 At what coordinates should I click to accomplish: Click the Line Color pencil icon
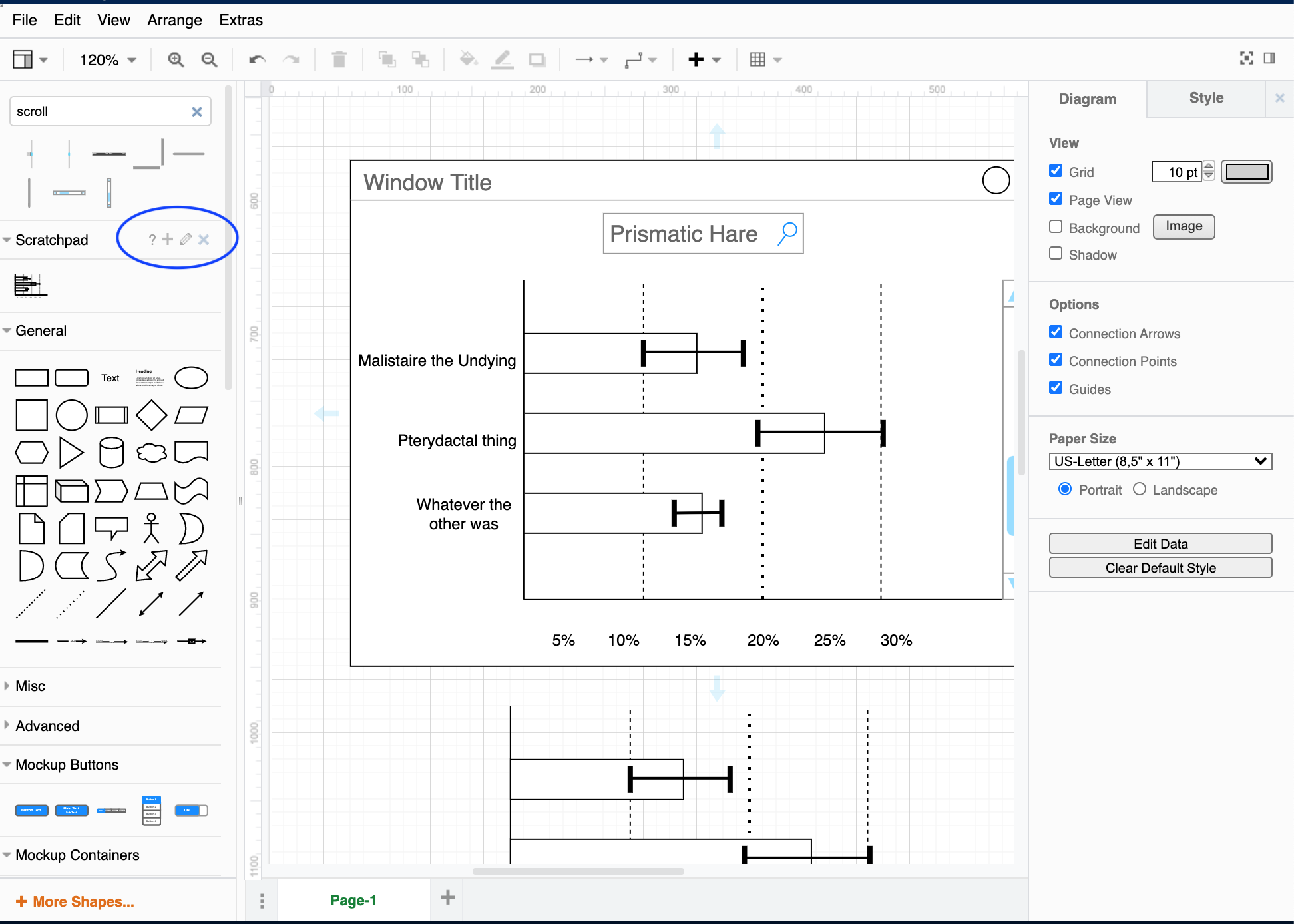coord(503,60)
